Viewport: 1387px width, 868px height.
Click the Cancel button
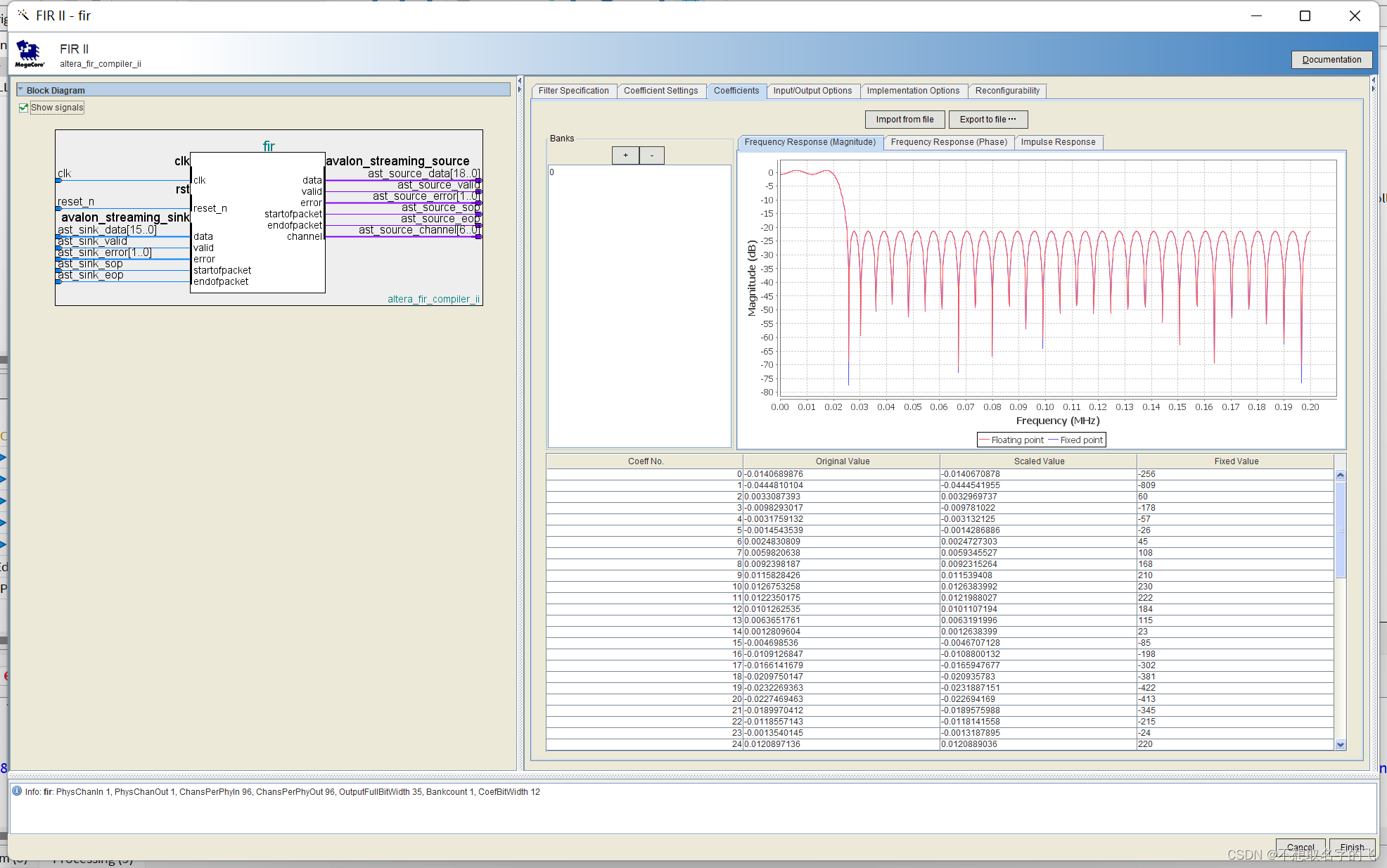point(1300,848)
